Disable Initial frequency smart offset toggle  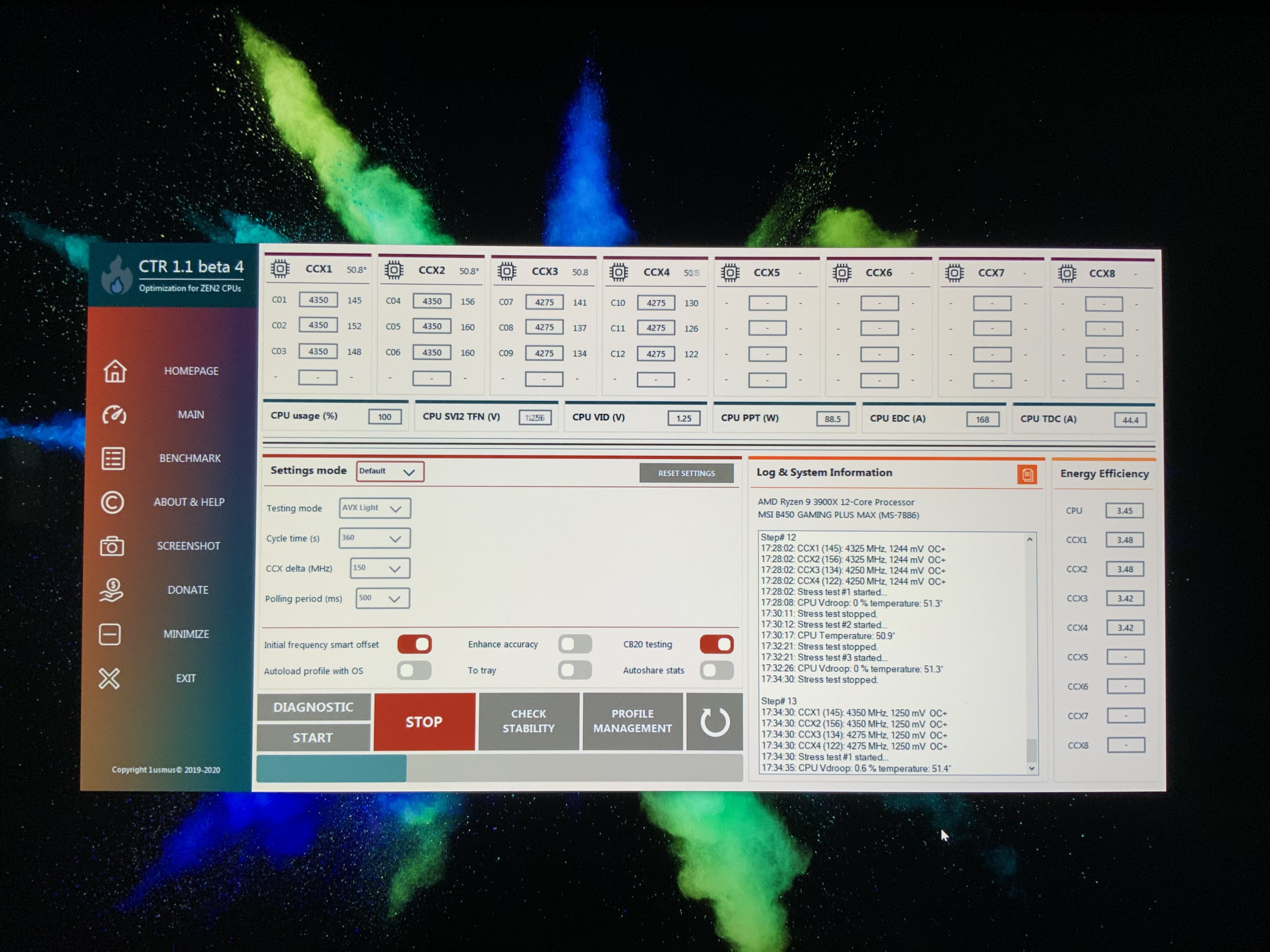point(414,644)
